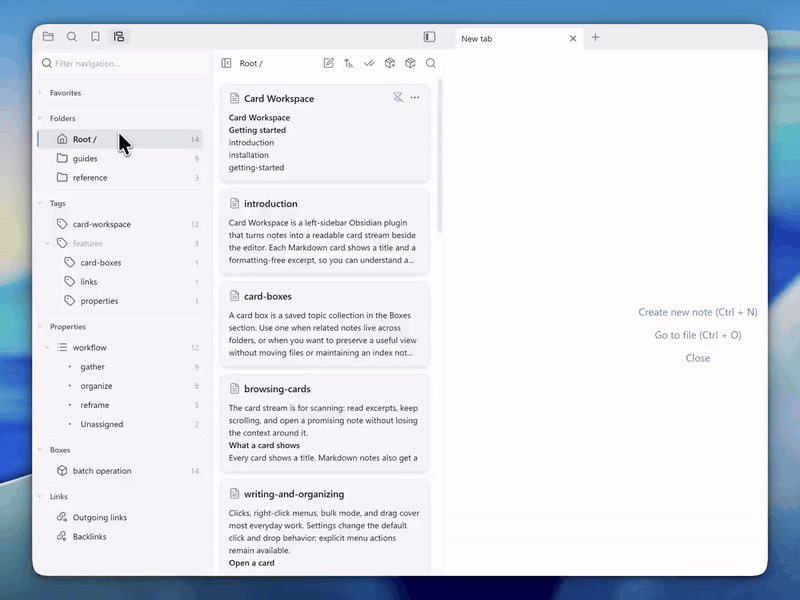Image resolution: width=800 pixels, height=600 pixels.
Task: Open the Card Workspace card's more options
Action: coord(415,97)
